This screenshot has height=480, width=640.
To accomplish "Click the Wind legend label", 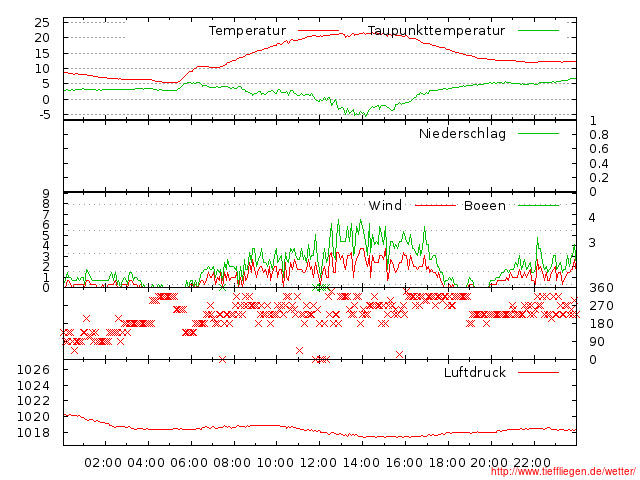I will 385,205.
